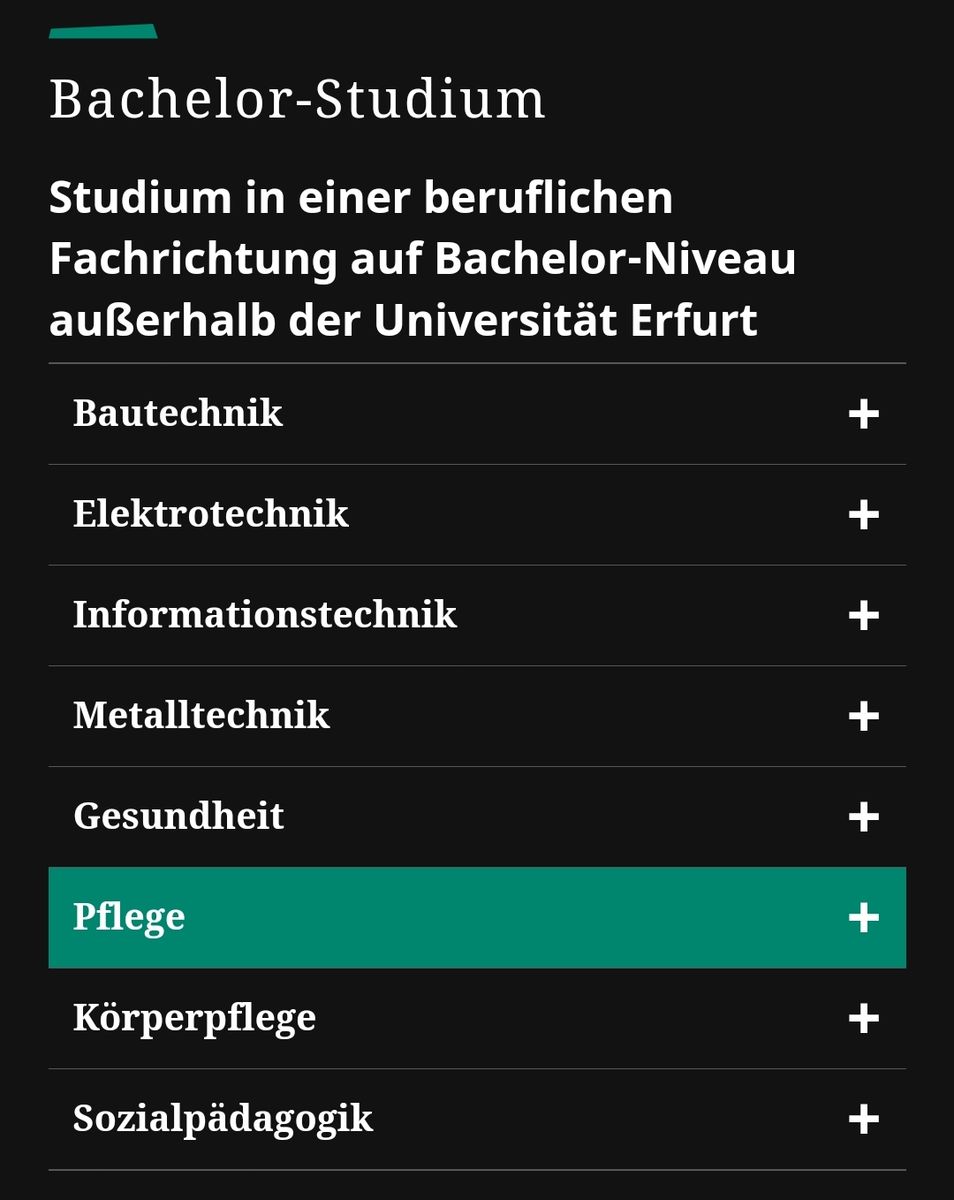Screen dimensions: 954x1200
Task: Select the Gesundheit accordion label
Action: pos(179,817)
